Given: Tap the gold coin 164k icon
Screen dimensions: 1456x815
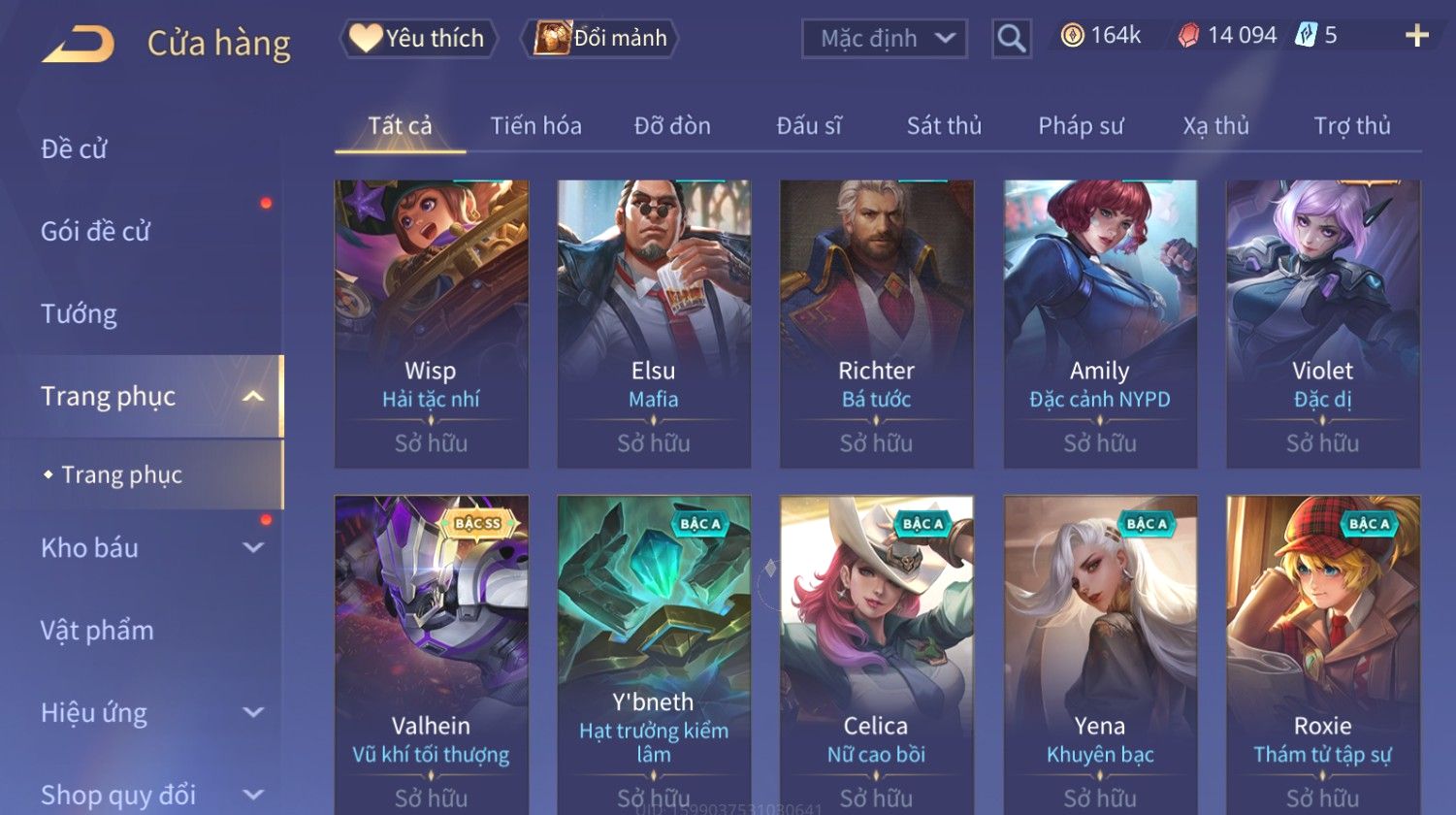Looking at the screenshot, I should 1072,36.
